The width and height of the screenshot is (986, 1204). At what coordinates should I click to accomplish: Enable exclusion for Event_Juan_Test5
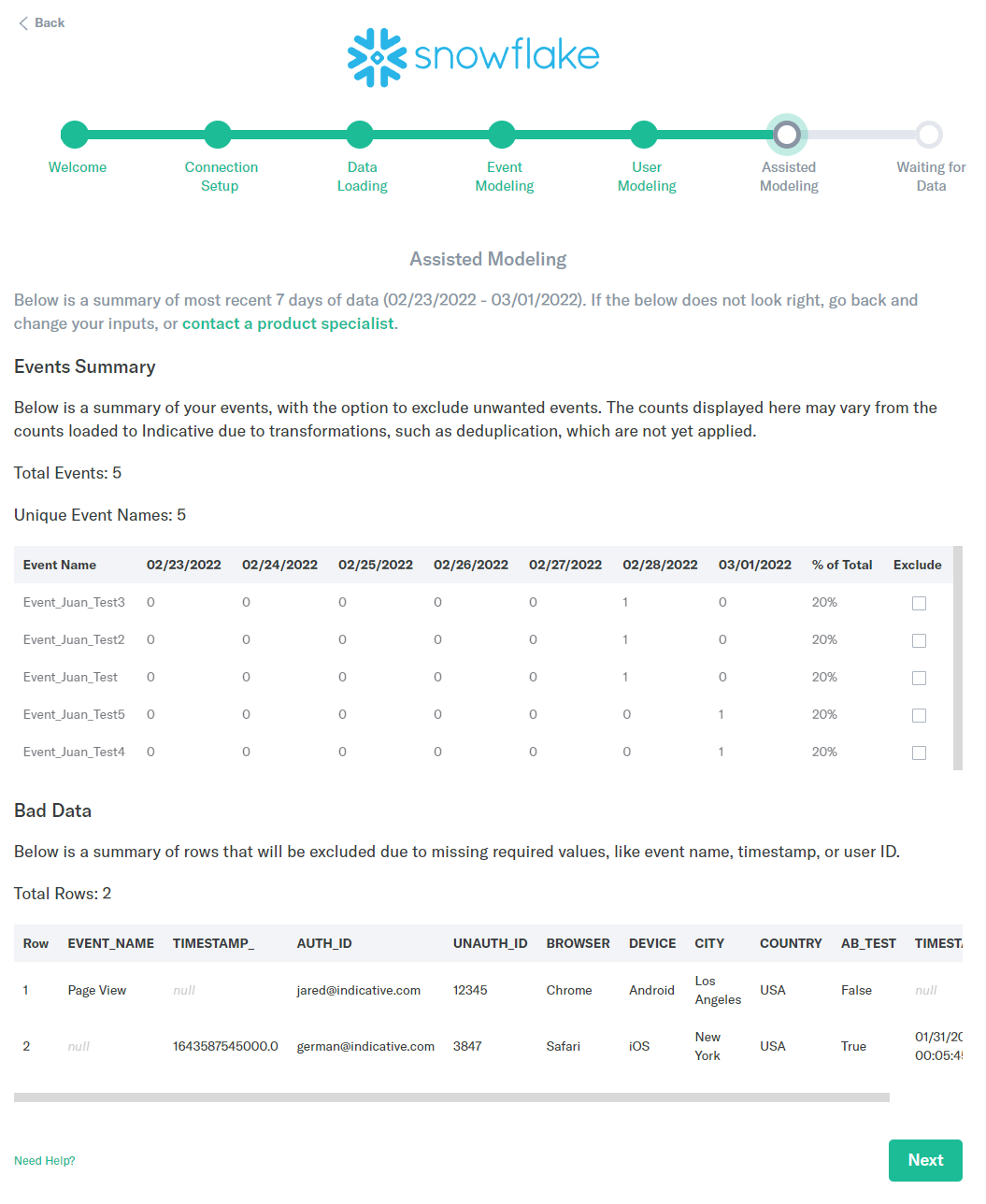(919, 715)
